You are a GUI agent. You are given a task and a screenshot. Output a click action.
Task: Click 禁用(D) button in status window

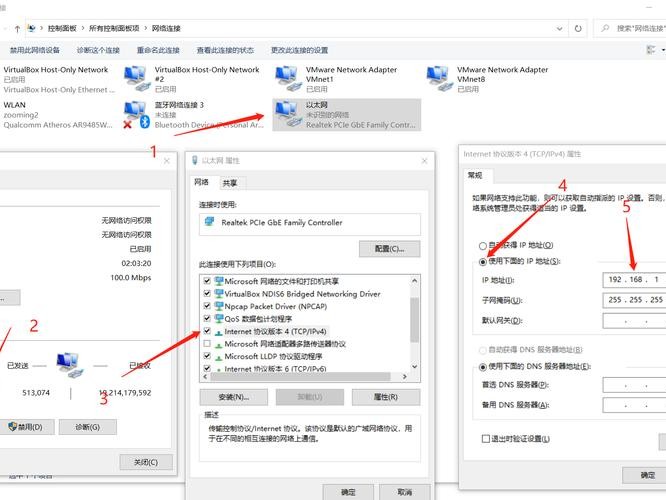pyautogui.click(x=26, y=427)
